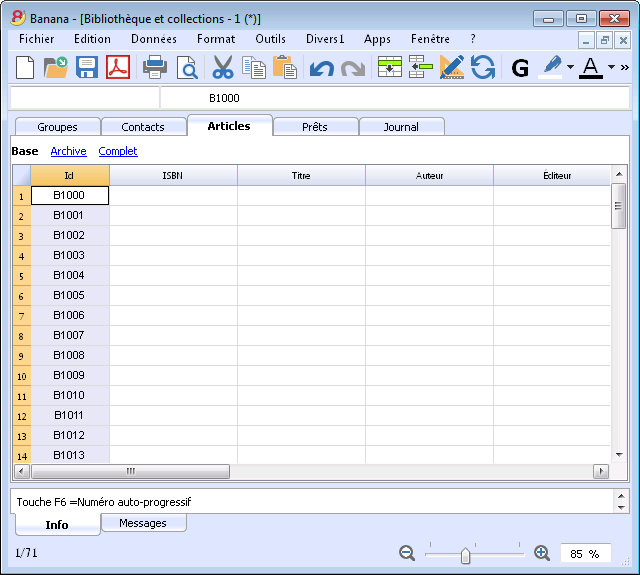The image size is (640, 575).
Task: Cut selection with scissors icon
Action: click(222, 67)
